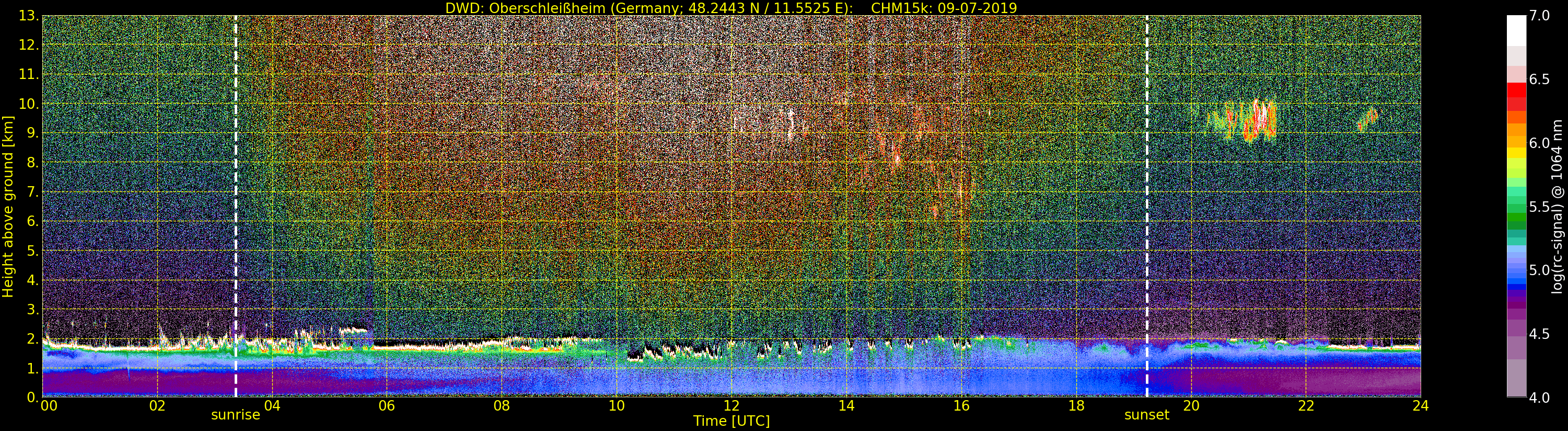Click the '2.' height axis tick
Image resolution: width=1568 pixels, height=431 pixels.
[x=32, y=338]
